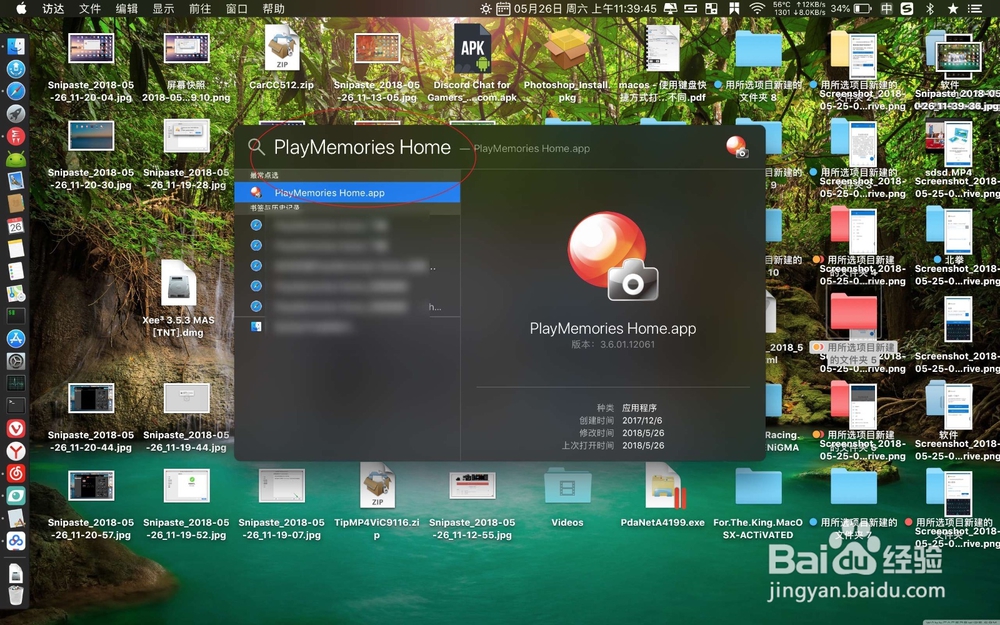
Task: Select Snipaste_2018-05-26_11-12-55.jpg thumbnail
Action: pyautogui.click(x=472, y=485)
